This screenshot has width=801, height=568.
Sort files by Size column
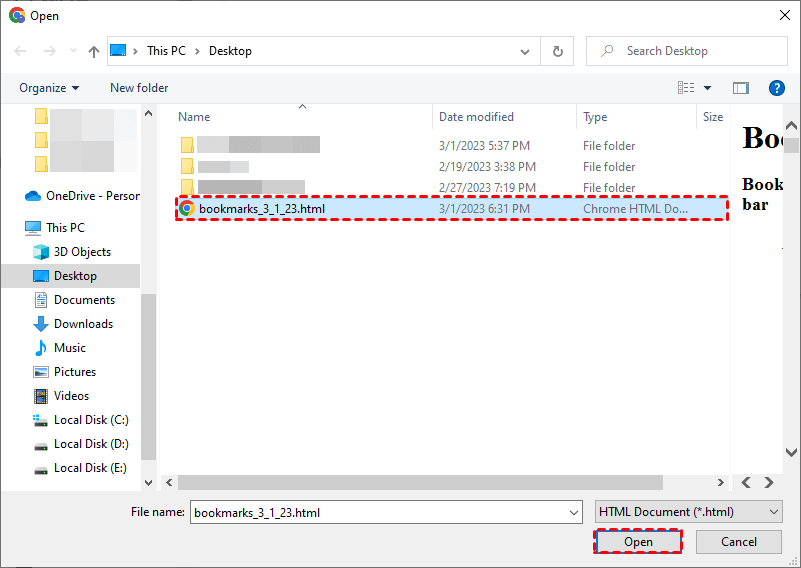tap(713, 117)
